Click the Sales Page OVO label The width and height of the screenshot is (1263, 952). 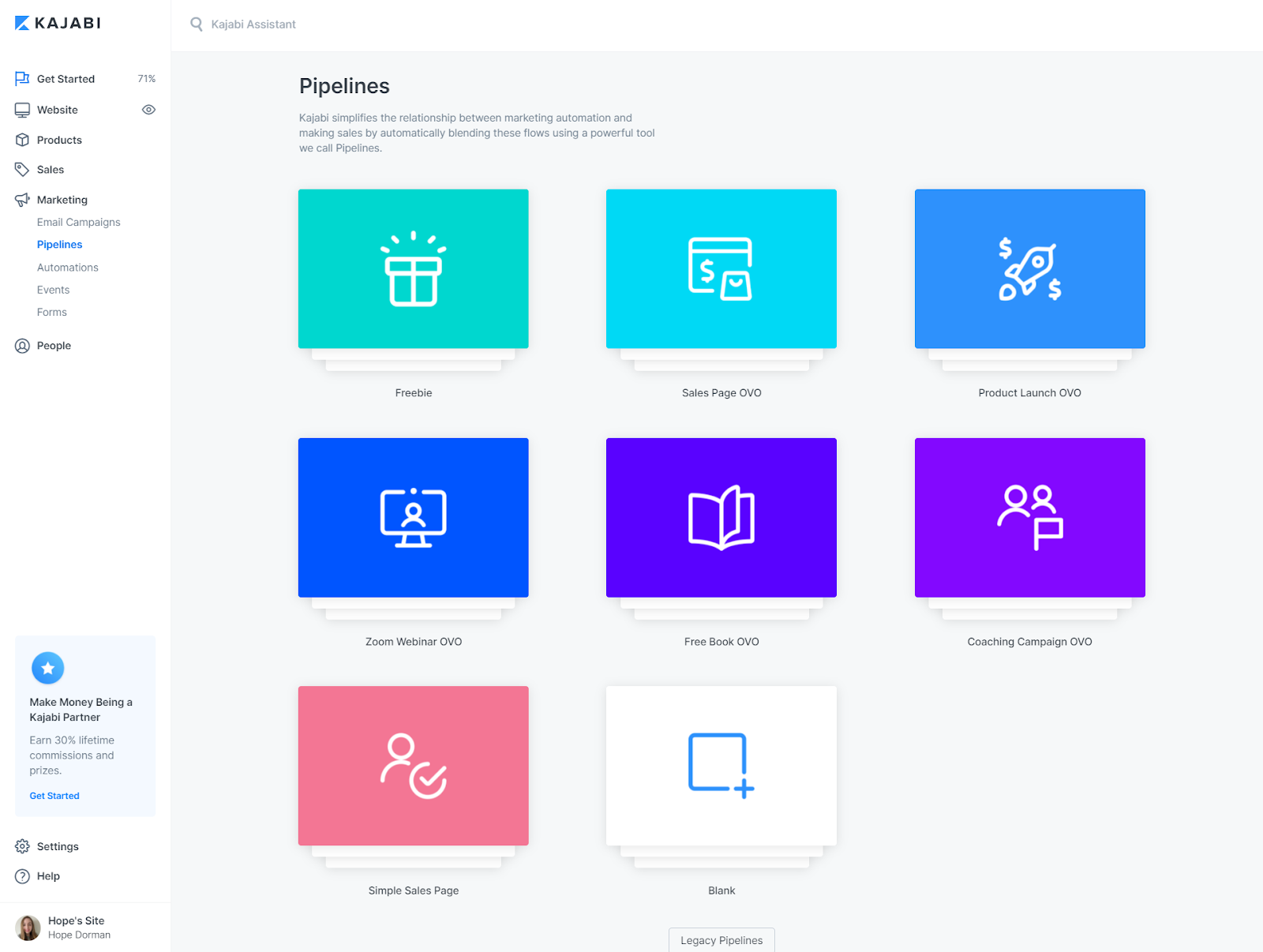click(721, 393)
